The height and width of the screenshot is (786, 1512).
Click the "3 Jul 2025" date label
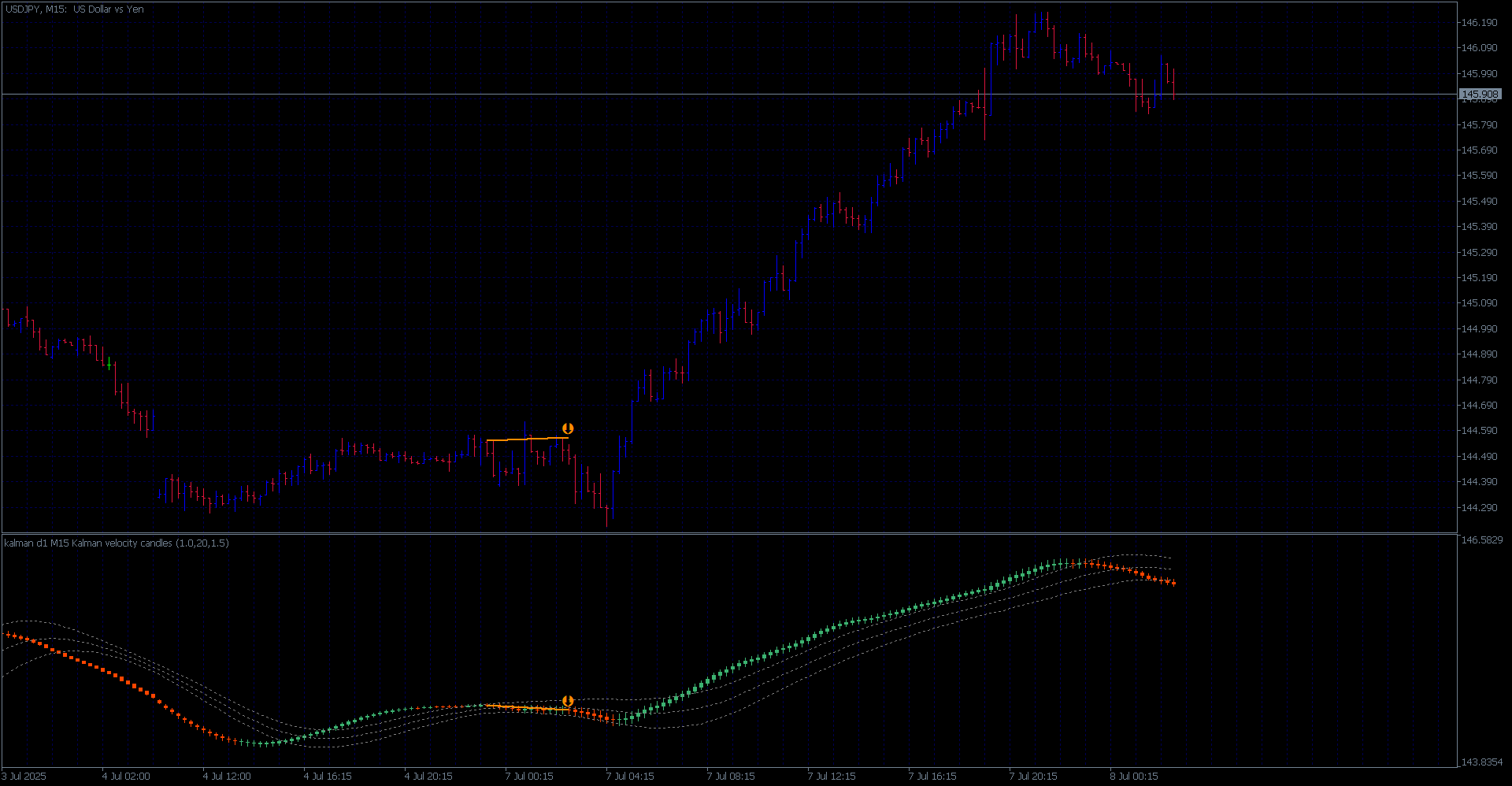coord(24,777)
